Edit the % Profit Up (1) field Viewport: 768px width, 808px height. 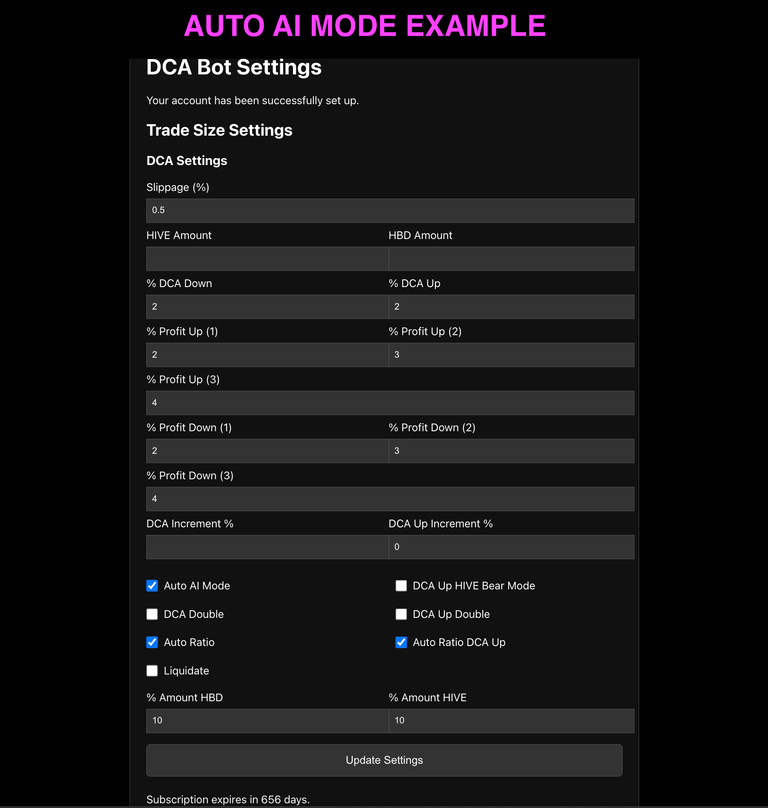[x=267, y=355]
